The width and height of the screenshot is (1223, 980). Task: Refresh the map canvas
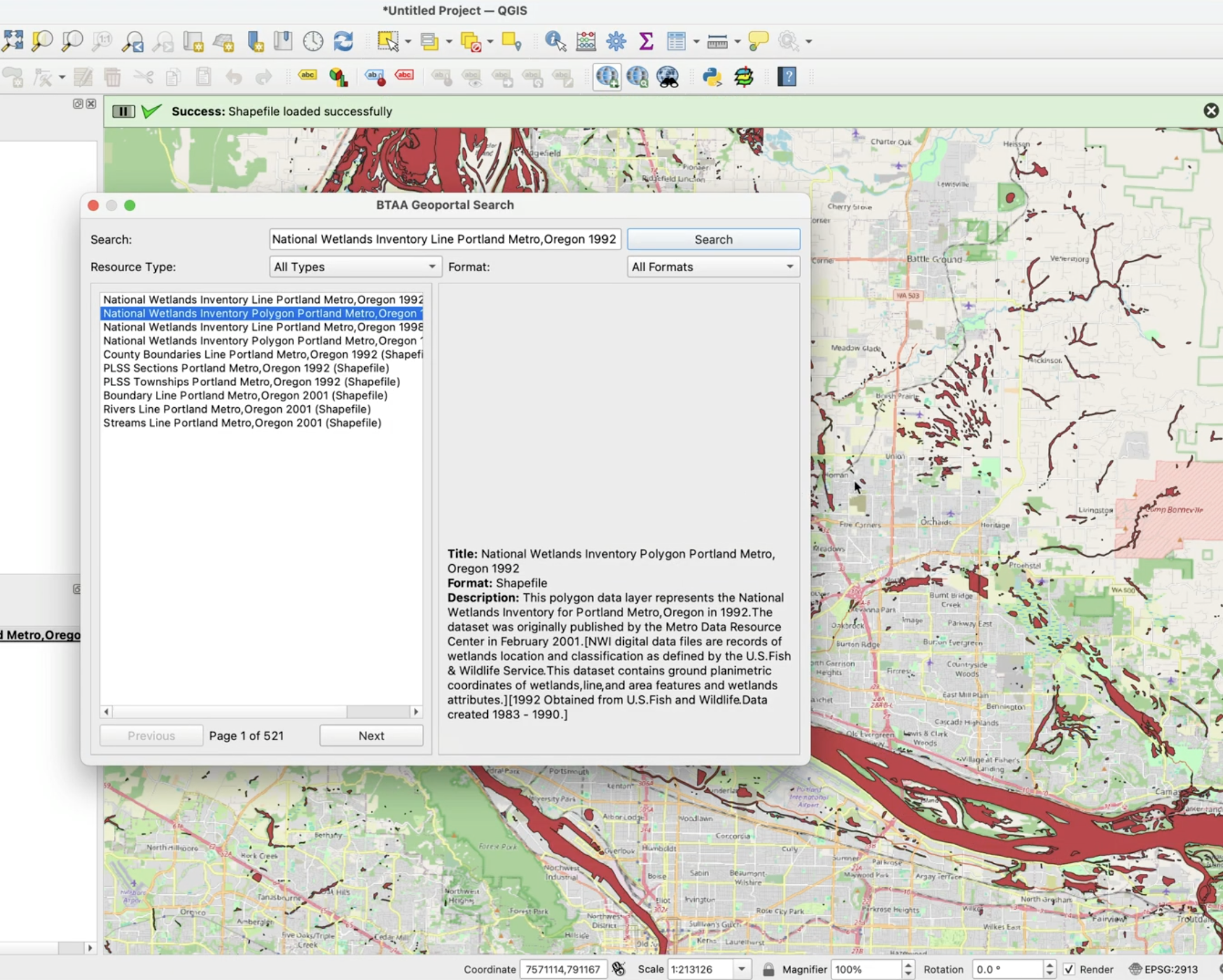tap(344, 41)
